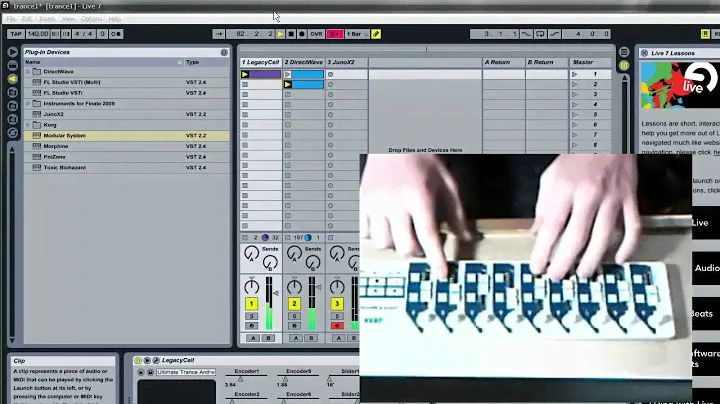
Task: Click the global Record button
Action: (302, 34)
